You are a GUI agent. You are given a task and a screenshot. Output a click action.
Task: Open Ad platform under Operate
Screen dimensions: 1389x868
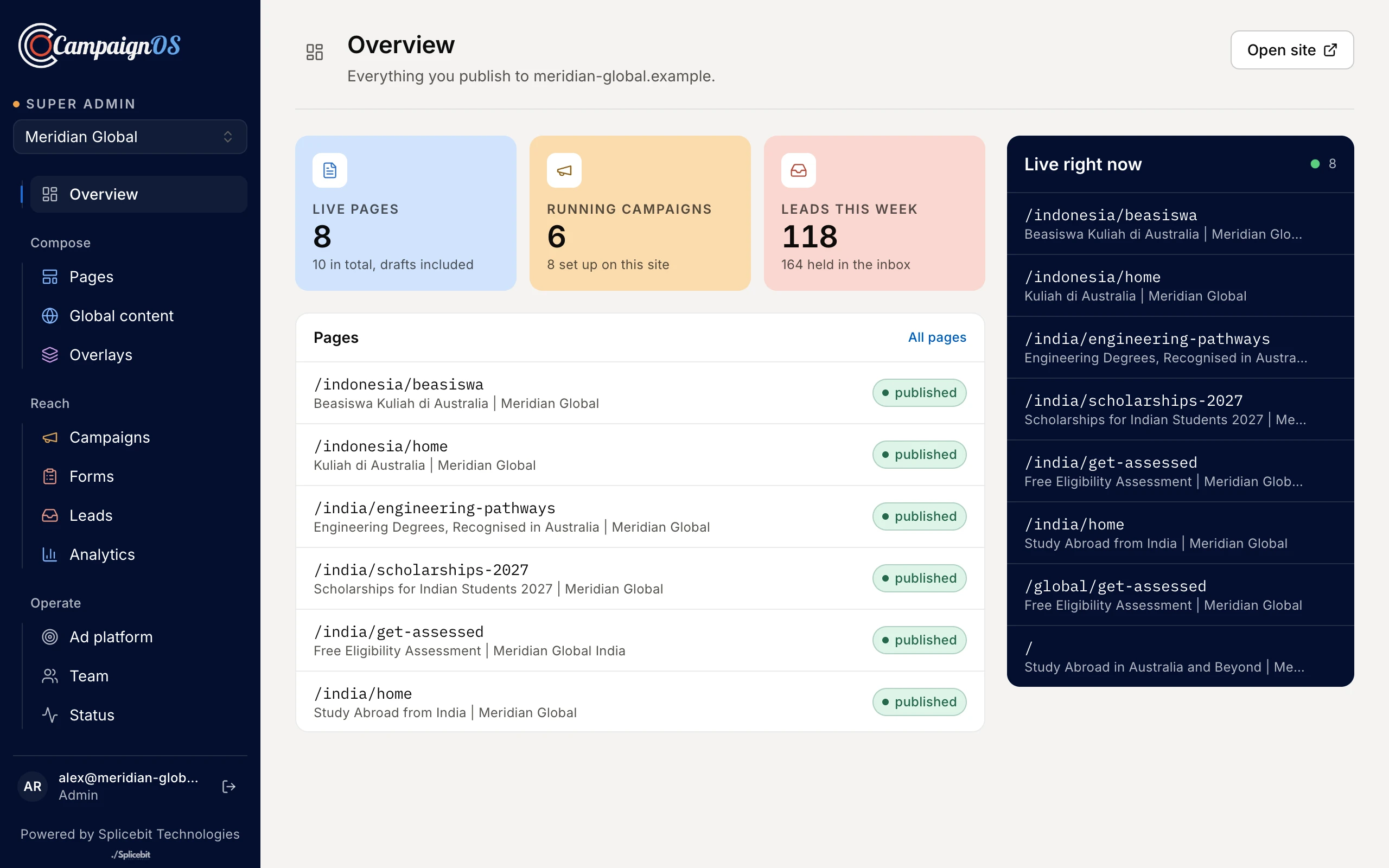[x=139, y=637]
